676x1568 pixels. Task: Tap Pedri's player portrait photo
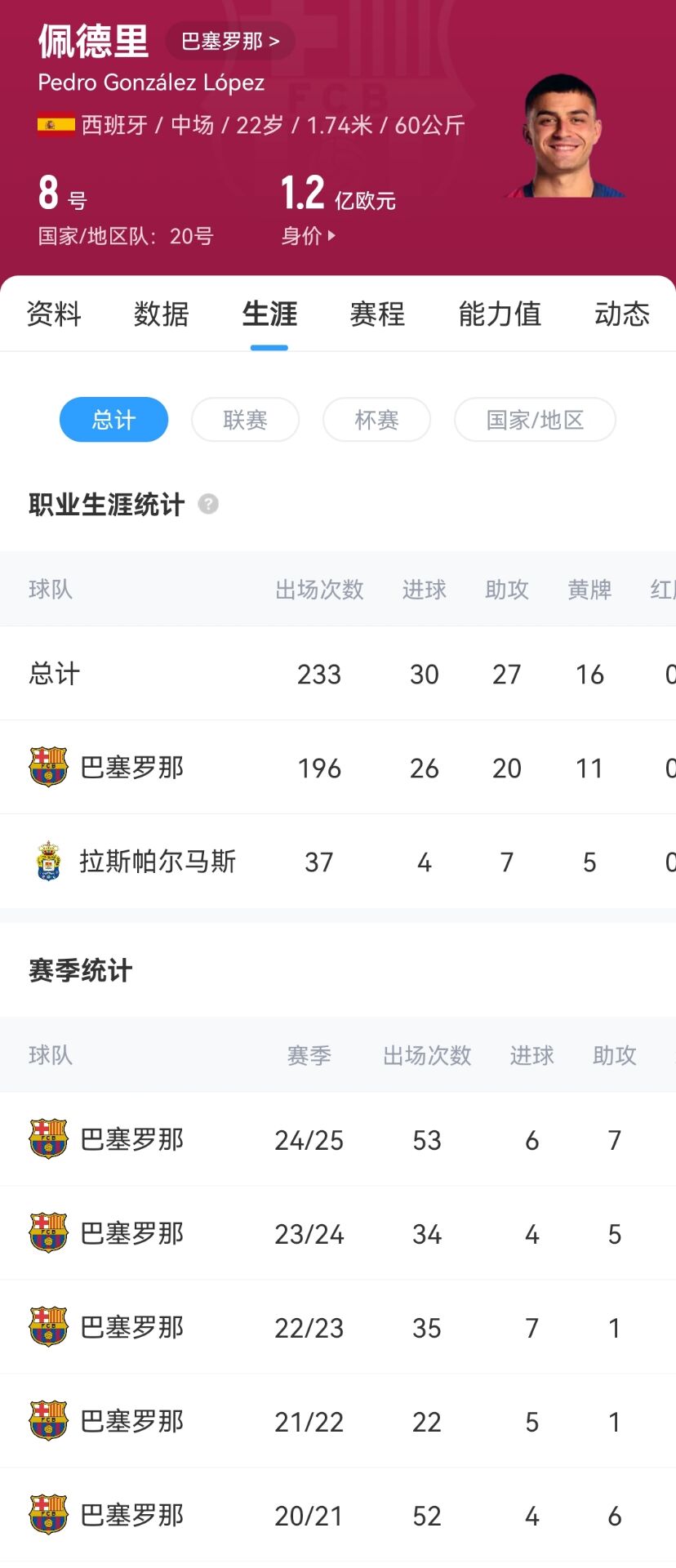coord(564,137)
